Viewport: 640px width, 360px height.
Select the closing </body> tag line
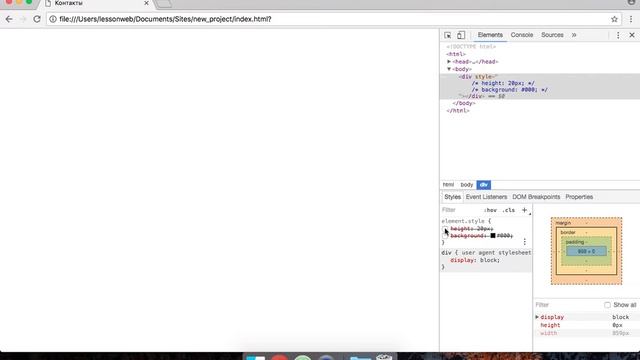point(464,103)
